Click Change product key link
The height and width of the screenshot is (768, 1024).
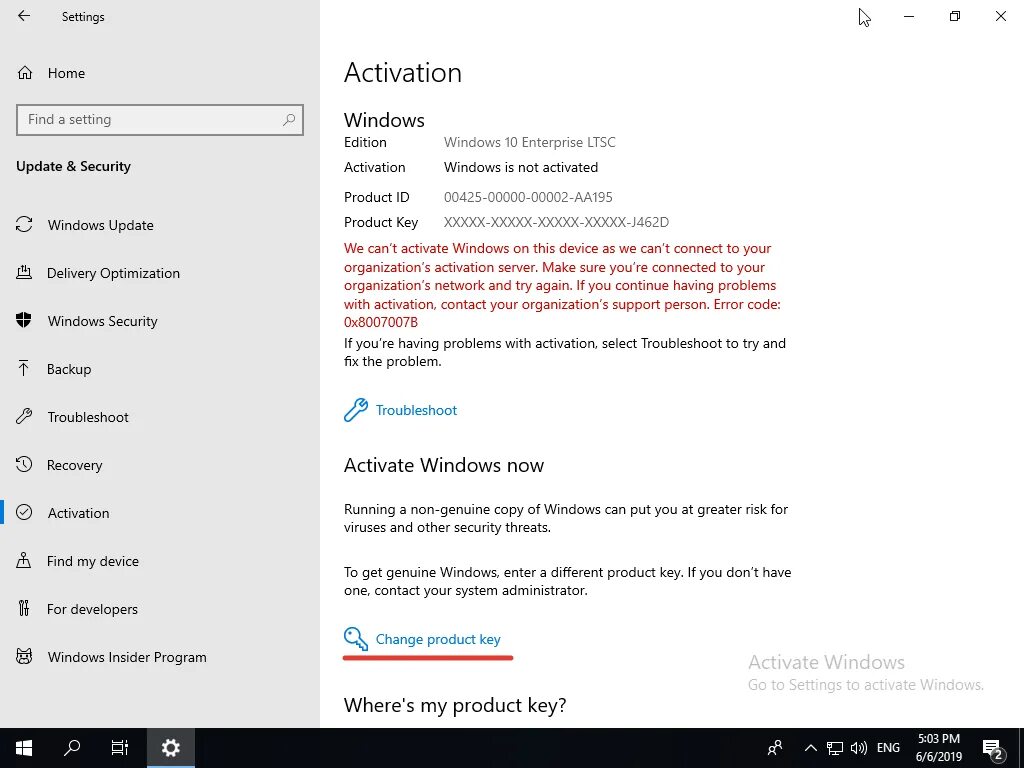click(x=438, y=639)
